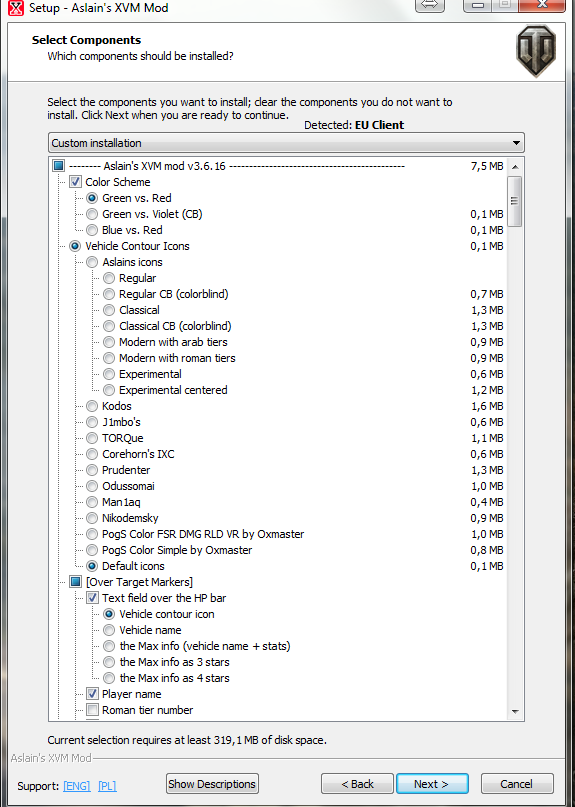Open the [ENG] support link
The height and width of the screenshot is (807, 575).
77,786
